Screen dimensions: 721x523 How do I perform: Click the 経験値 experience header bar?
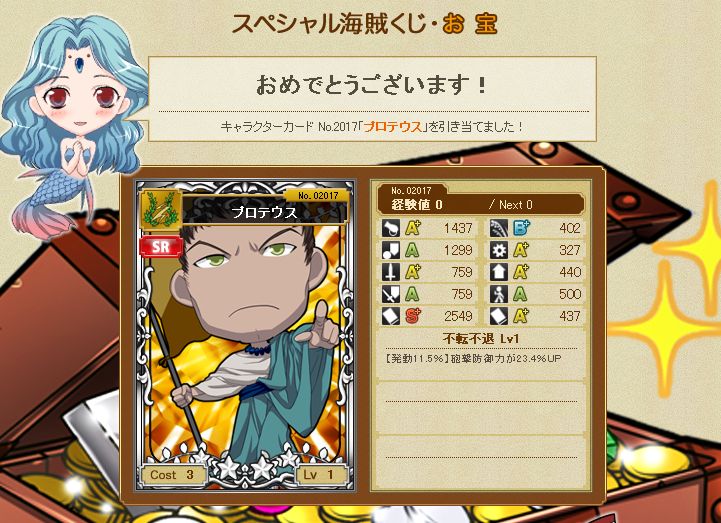(x=481, y=204)
